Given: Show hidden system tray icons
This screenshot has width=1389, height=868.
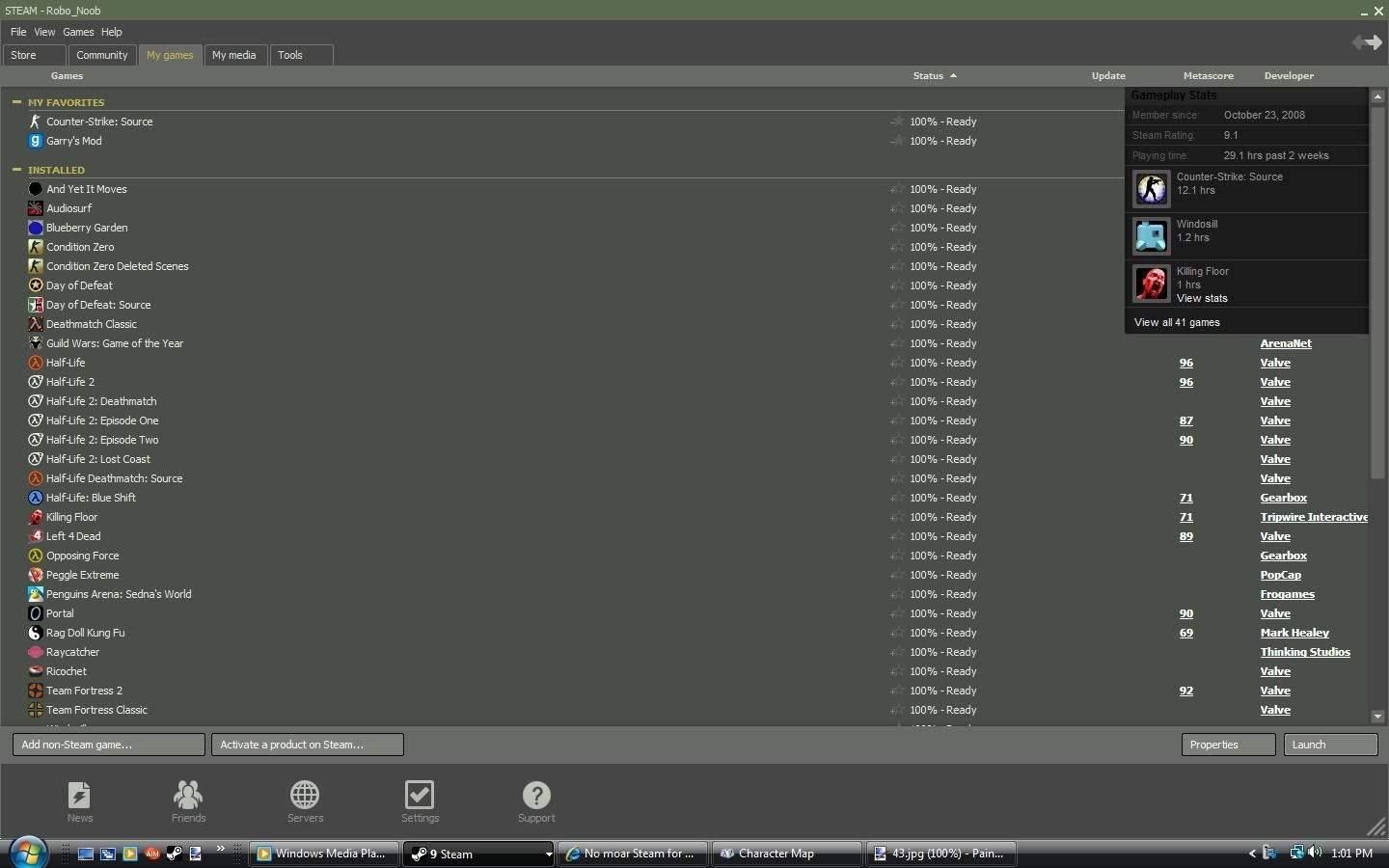Looking at the screenshot, I should coord(1252,854).
